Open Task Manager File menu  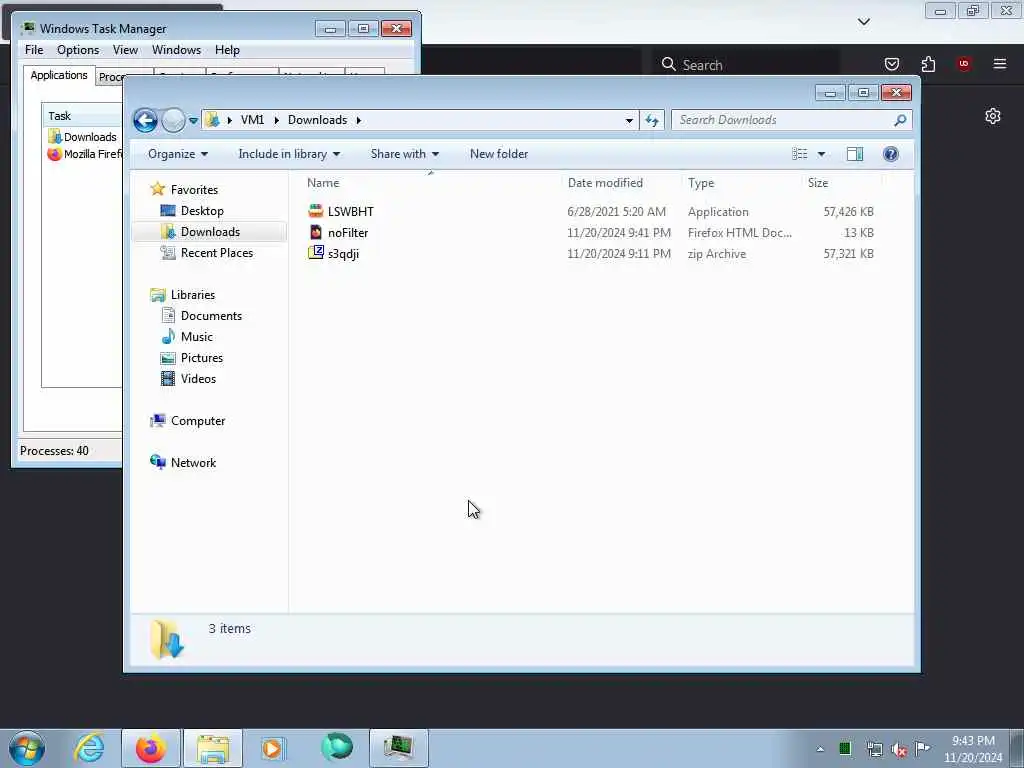point(34,50)
